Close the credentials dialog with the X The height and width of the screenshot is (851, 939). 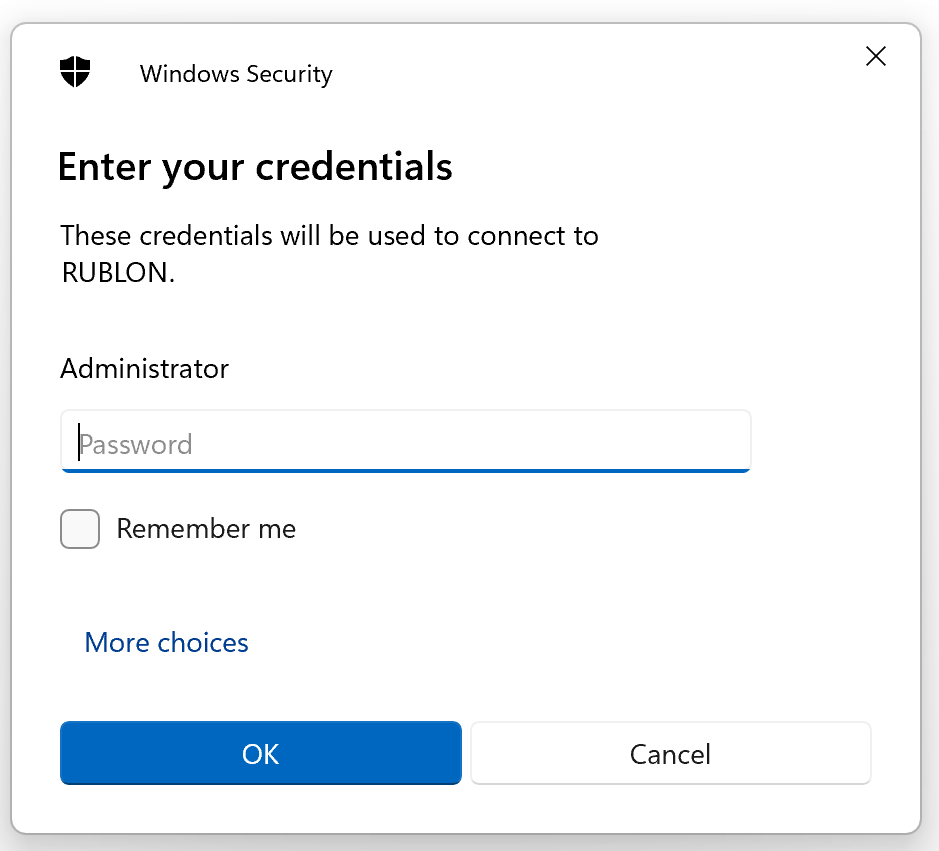(x=875, y=57)
